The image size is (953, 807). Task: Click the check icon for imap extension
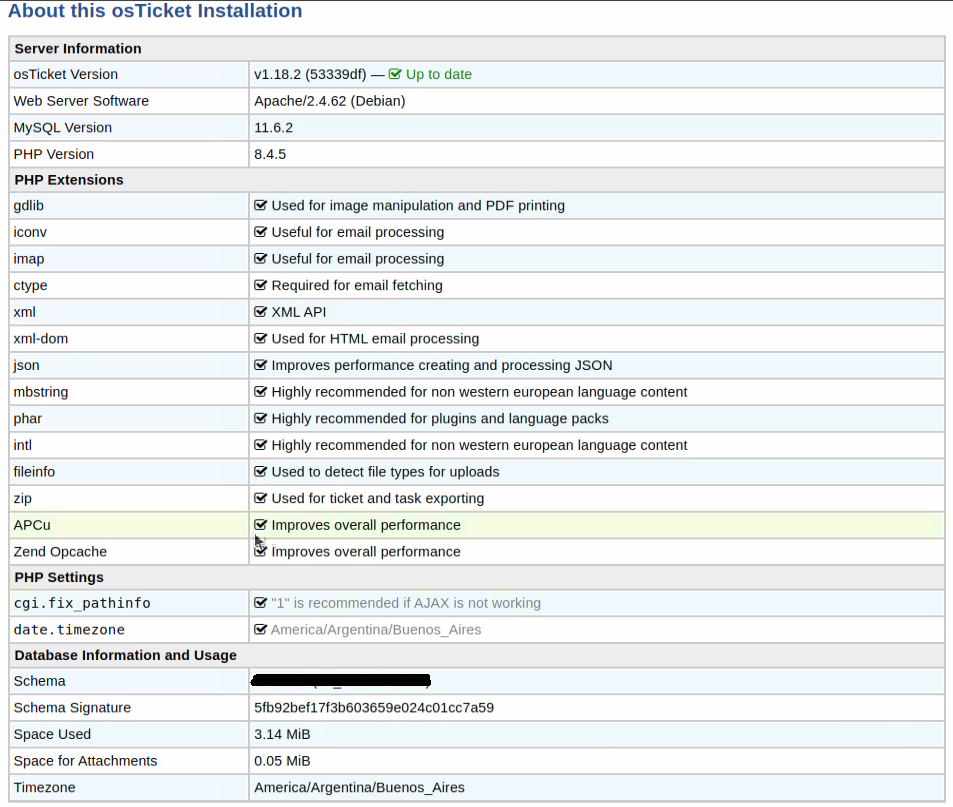pyautogui.click(x=261, y=258)
